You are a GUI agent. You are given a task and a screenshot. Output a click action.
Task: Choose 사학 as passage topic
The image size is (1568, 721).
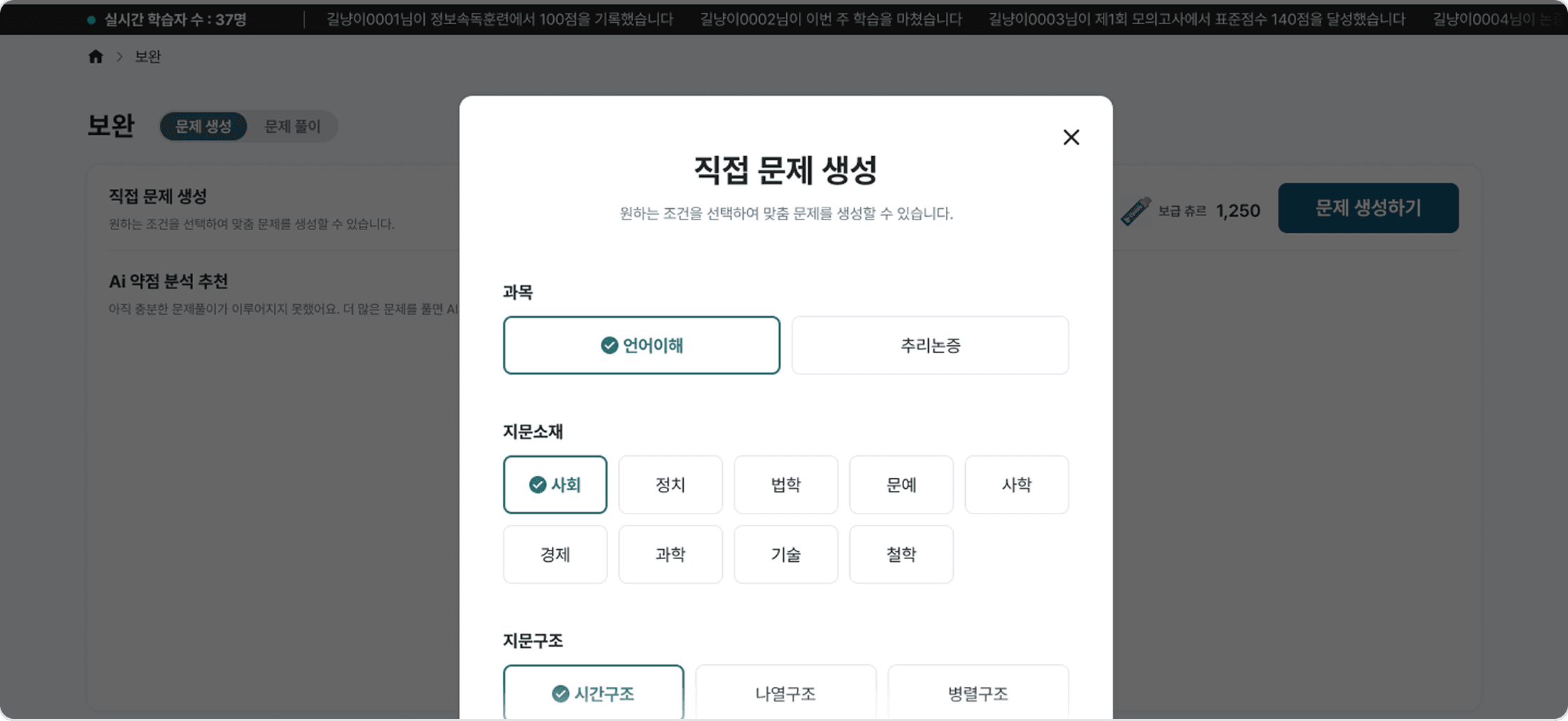click(x=1016, y=484)
